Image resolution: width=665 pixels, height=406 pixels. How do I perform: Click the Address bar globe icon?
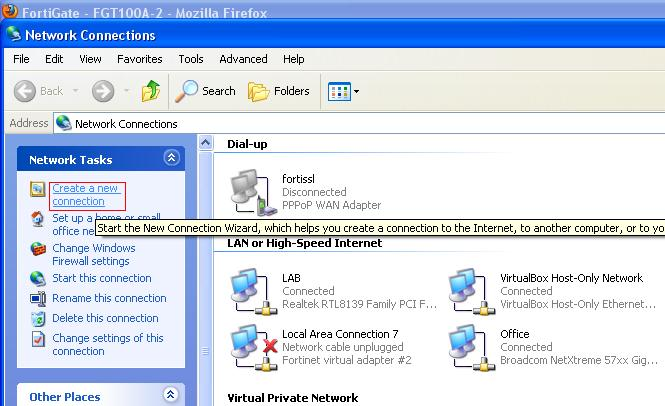click(64, 123)
